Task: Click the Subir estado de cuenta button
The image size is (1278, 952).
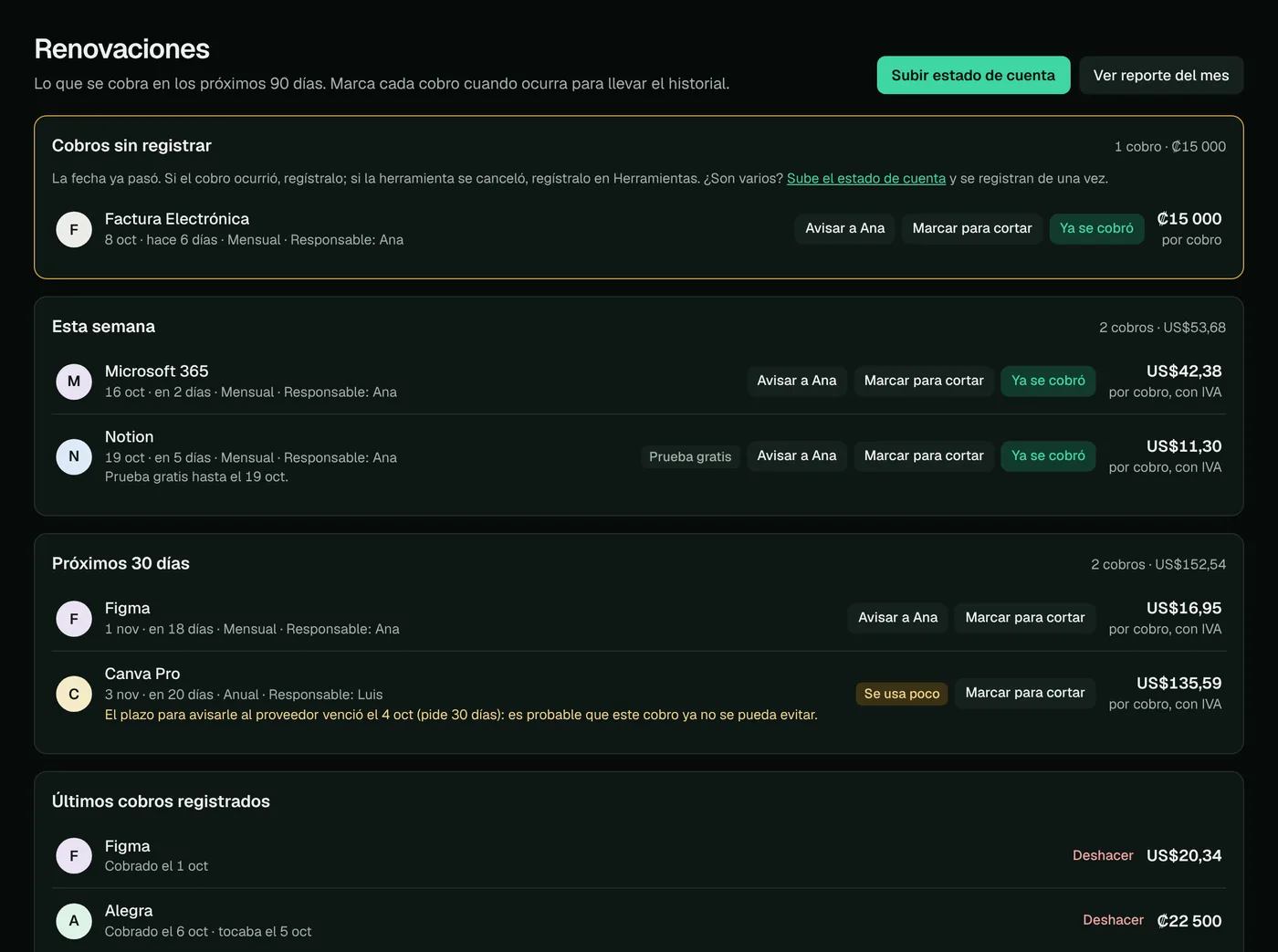Action: click(x=973, y=75)
